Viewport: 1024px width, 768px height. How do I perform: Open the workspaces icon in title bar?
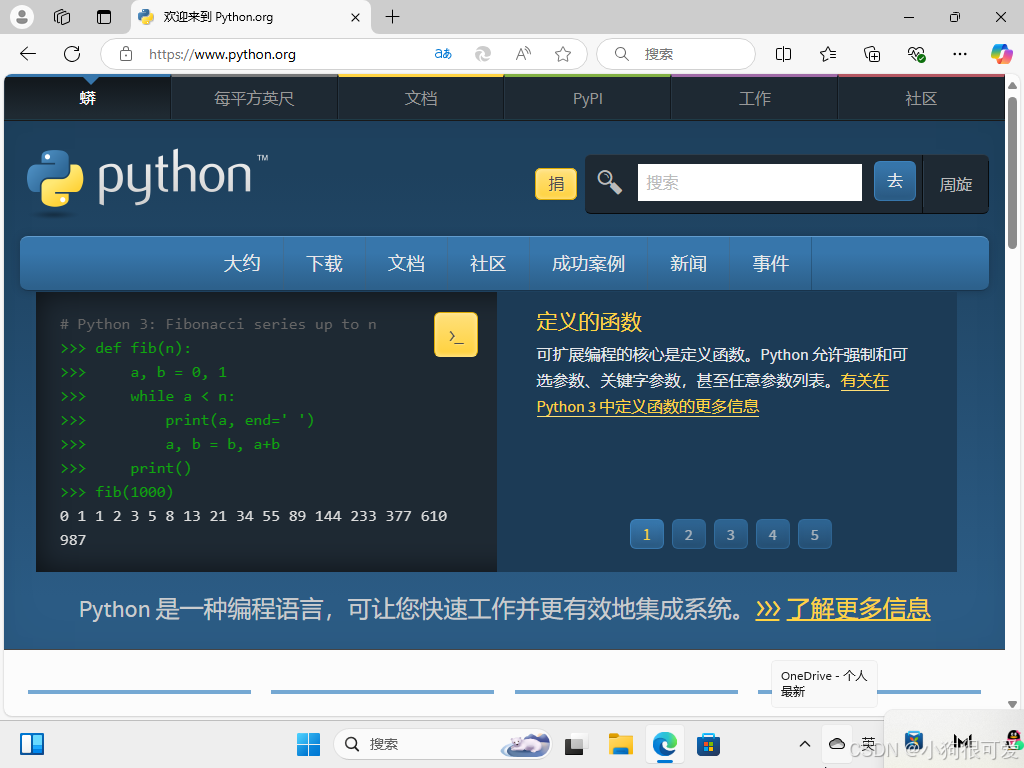62,17
